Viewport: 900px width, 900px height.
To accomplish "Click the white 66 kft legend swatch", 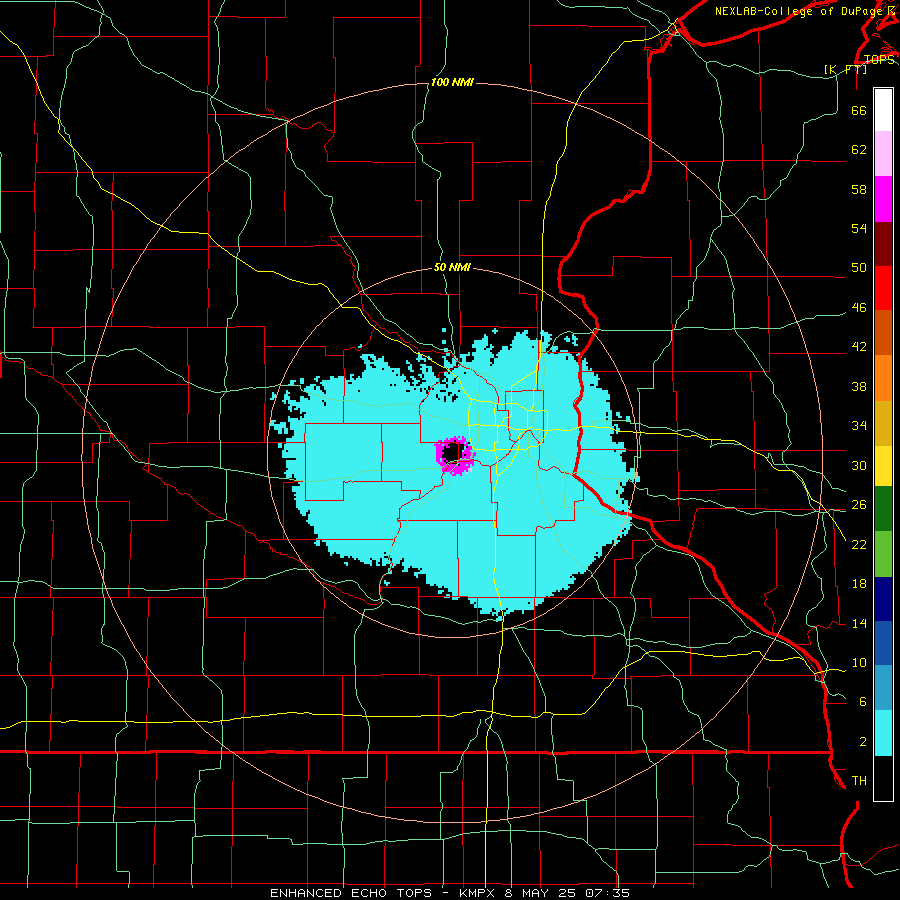I will [x=883, y=110].
